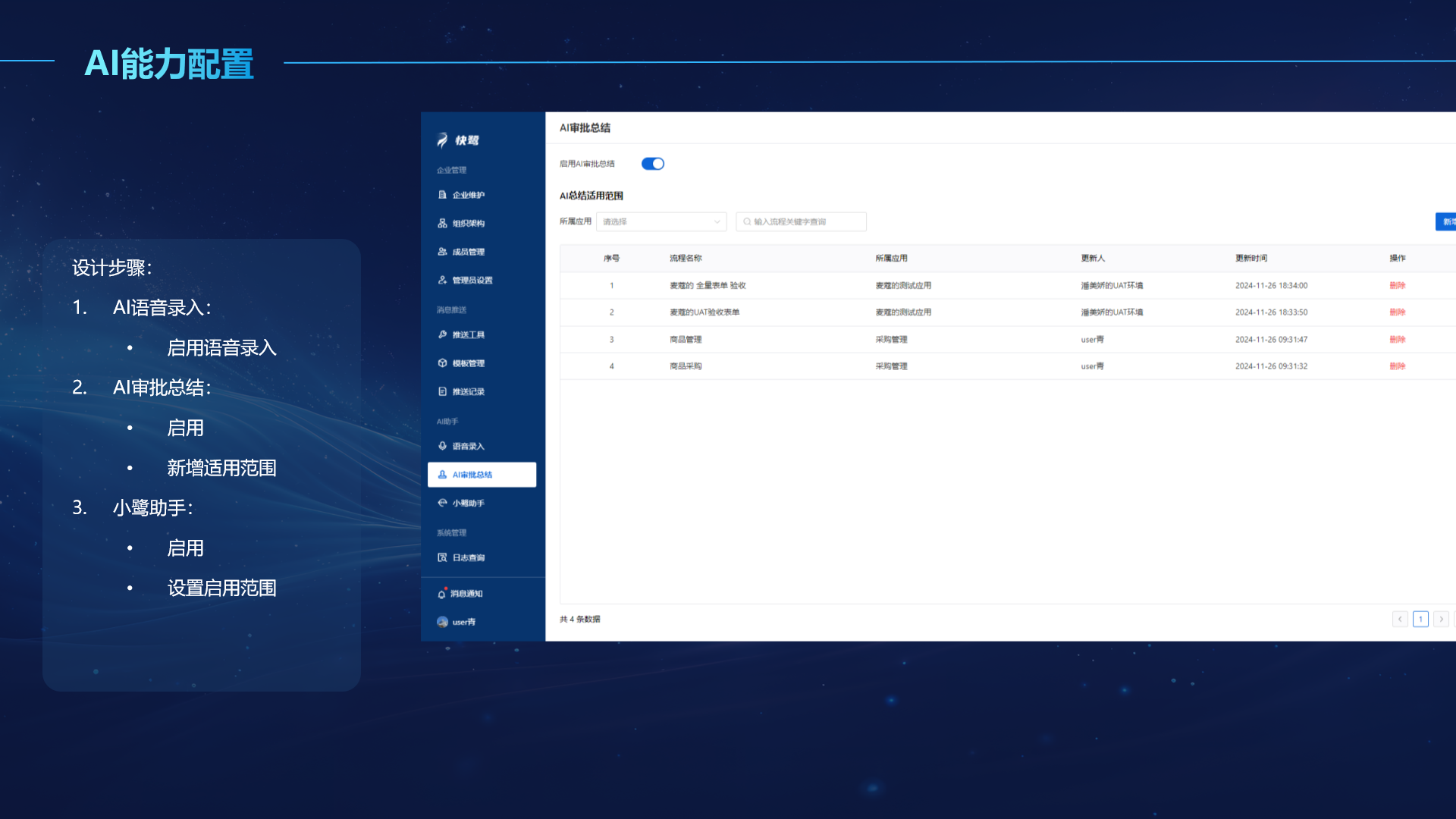The height and width of the screenshot is (819, 1456).
Task: Click the 语音录入 microphone icon
Action: [x=442, y=446]
